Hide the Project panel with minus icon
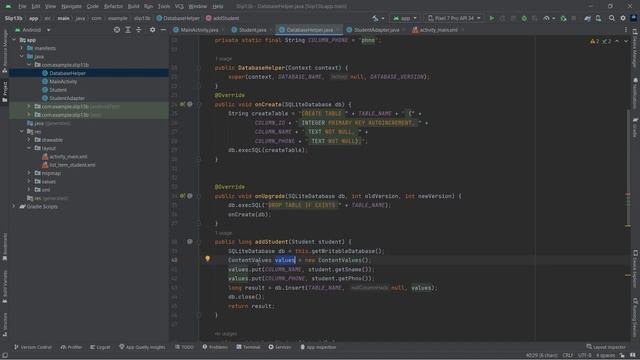The image size is (640, 360). [163, 30]
